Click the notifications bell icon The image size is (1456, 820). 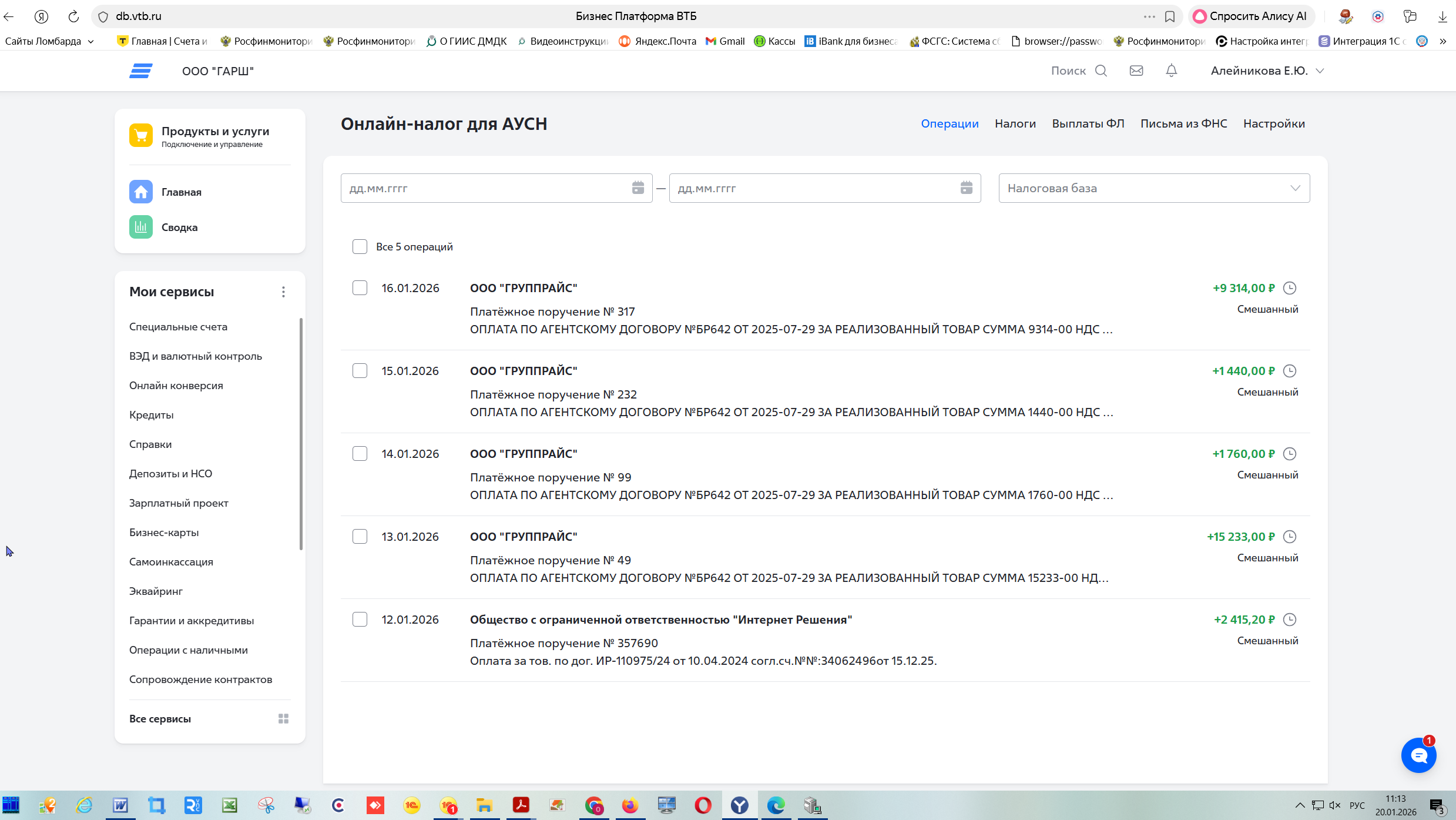click(1171, 71)
